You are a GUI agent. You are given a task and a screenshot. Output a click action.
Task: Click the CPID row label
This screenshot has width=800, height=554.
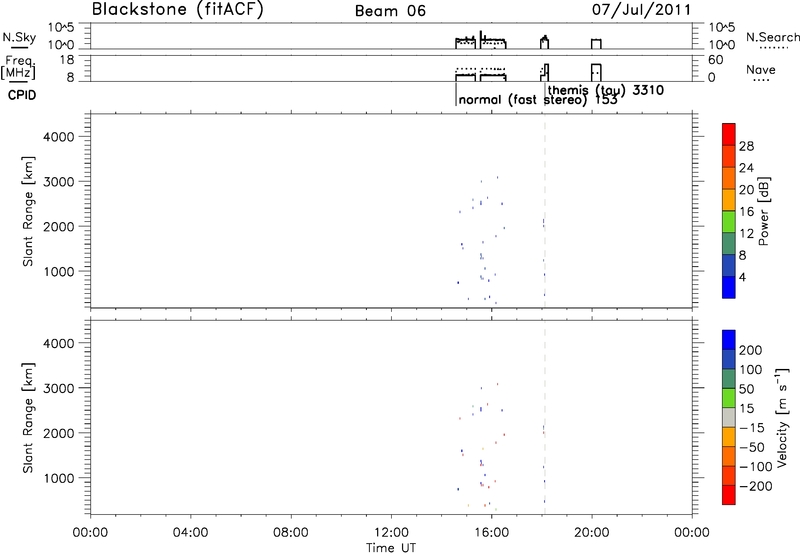point(22,95)
